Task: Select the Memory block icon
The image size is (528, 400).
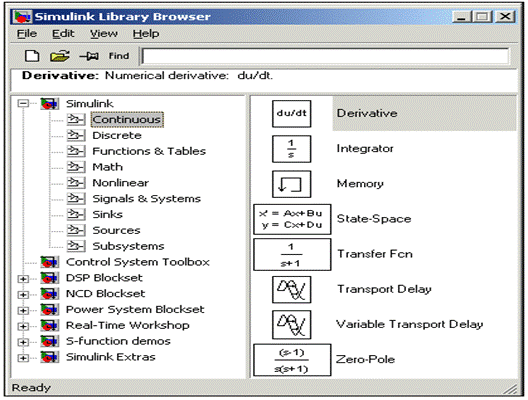Action: 292,184
